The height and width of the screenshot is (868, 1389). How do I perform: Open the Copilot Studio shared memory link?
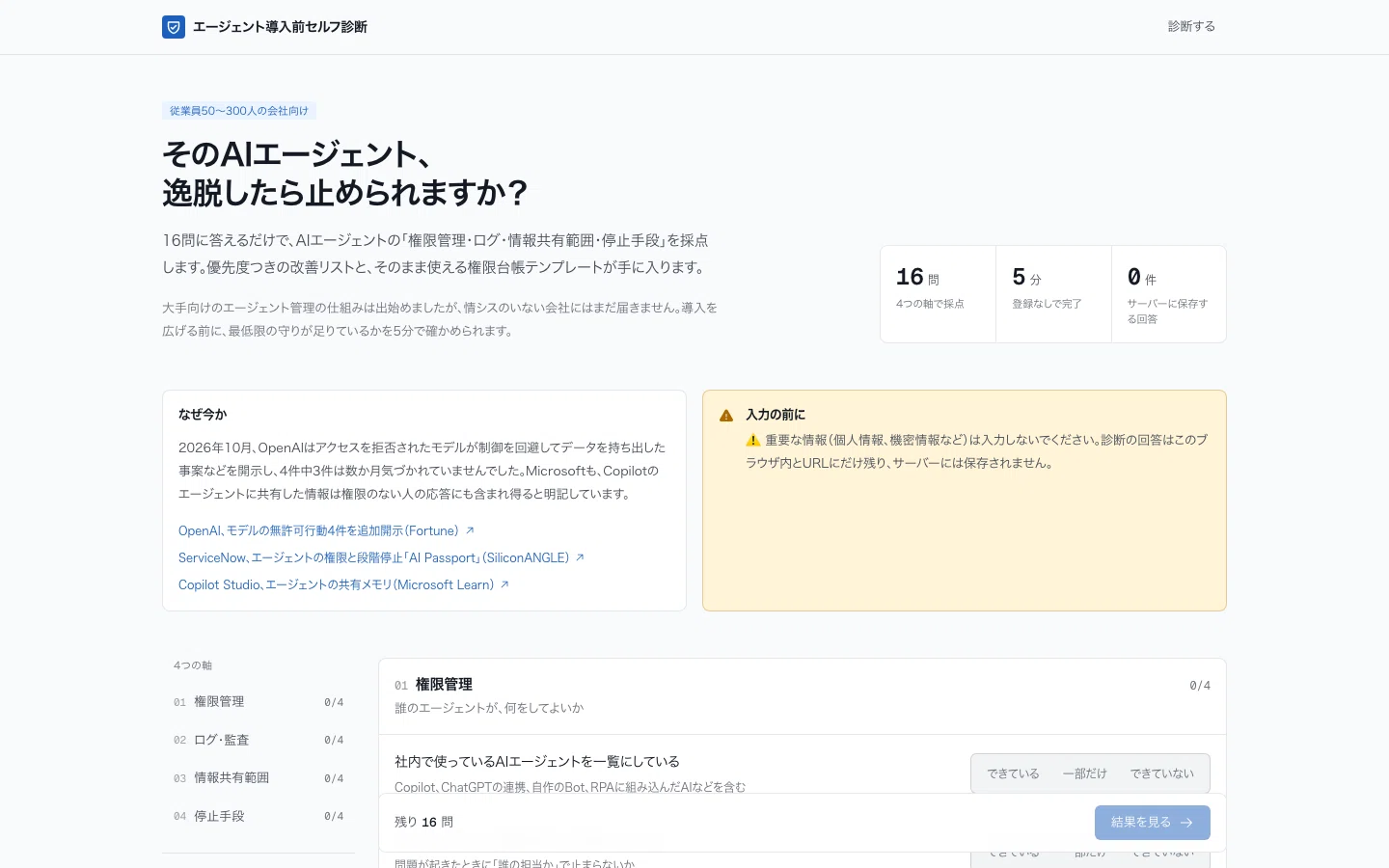[344, 584]
